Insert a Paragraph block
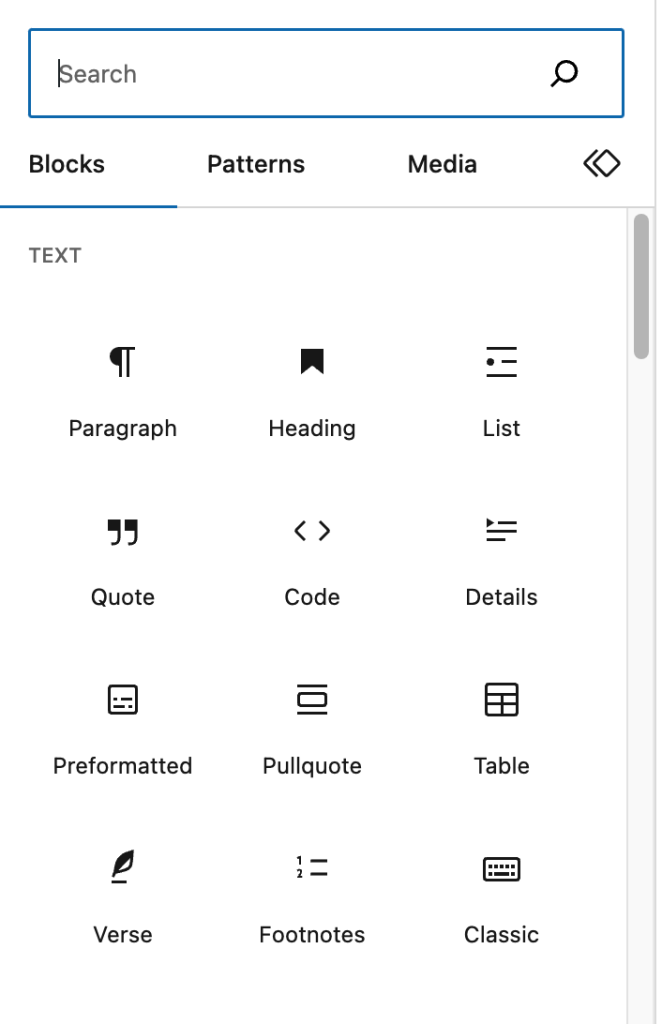The width and height of the screenshot is (662, 1024). pyautogui.click(x=122, y=389)
